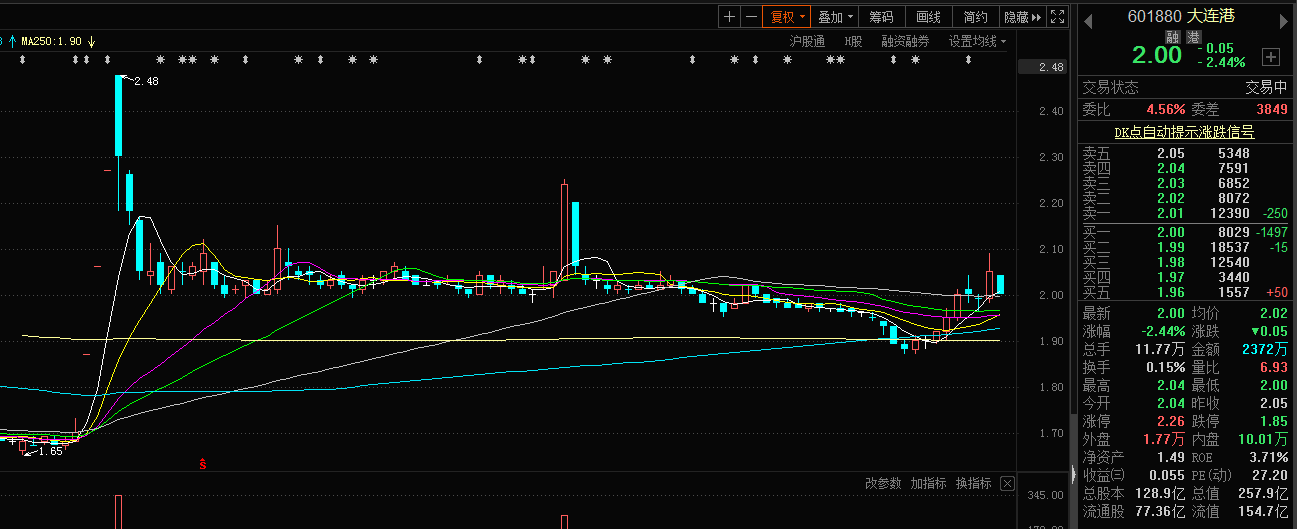This screenshot has width=1297, height=529.
Task: Switch to 筹码 chip distribution view
Action: [x=881, y=17]
